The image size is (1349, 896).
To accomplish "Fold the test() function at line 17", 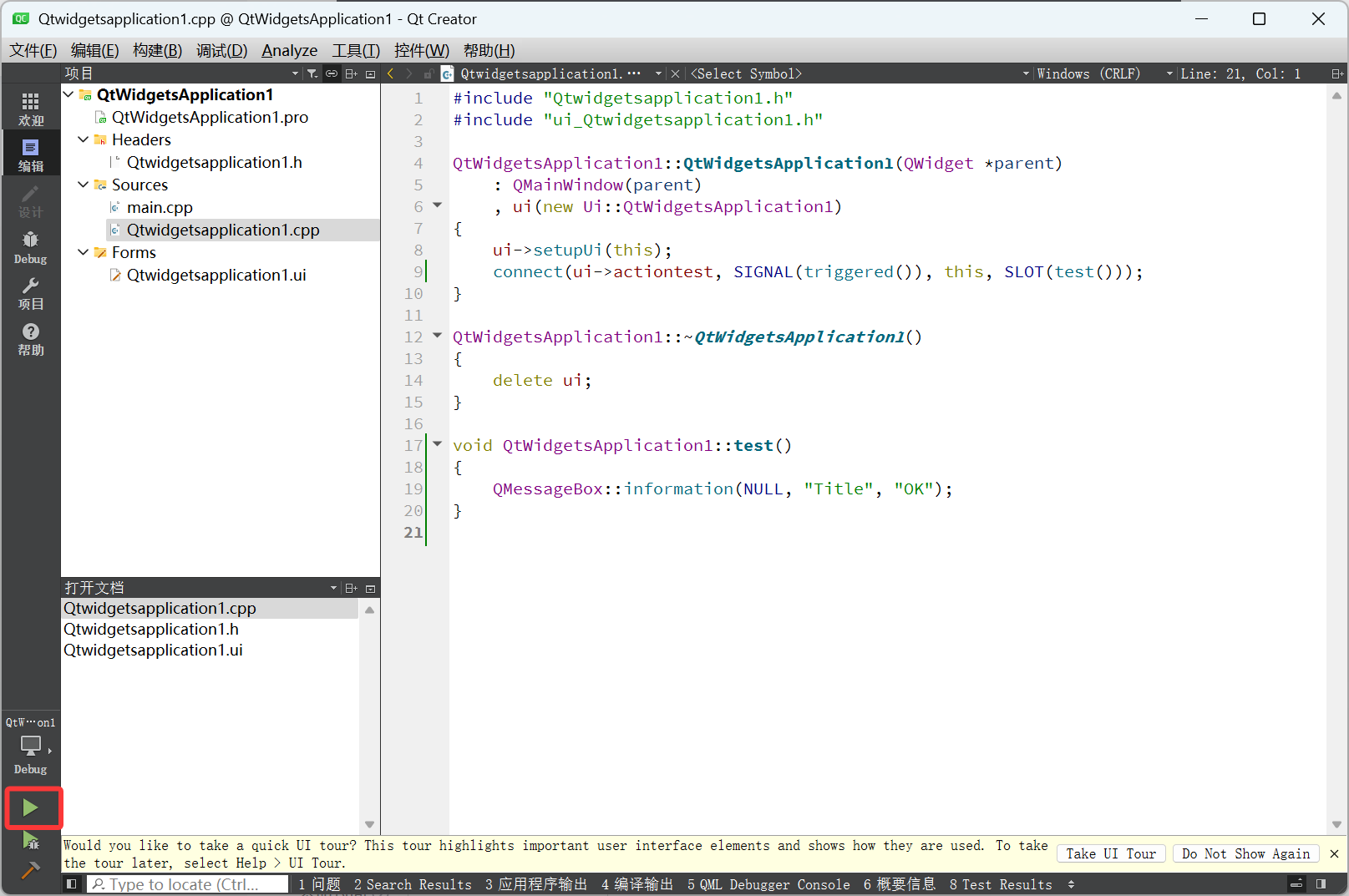I will click(x=437, y=444).
